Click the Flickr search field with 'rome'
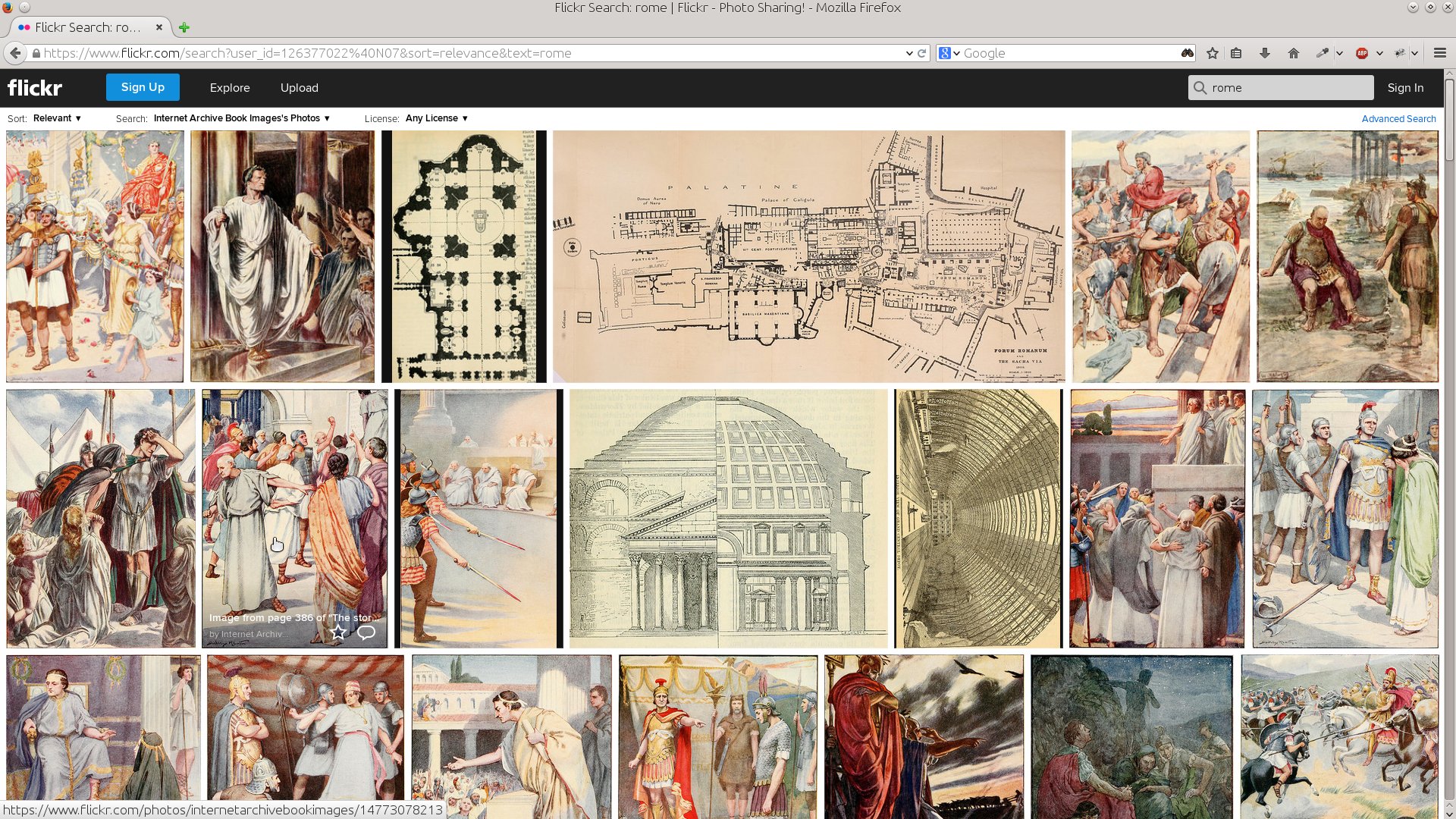 [x=1281, y=88]
